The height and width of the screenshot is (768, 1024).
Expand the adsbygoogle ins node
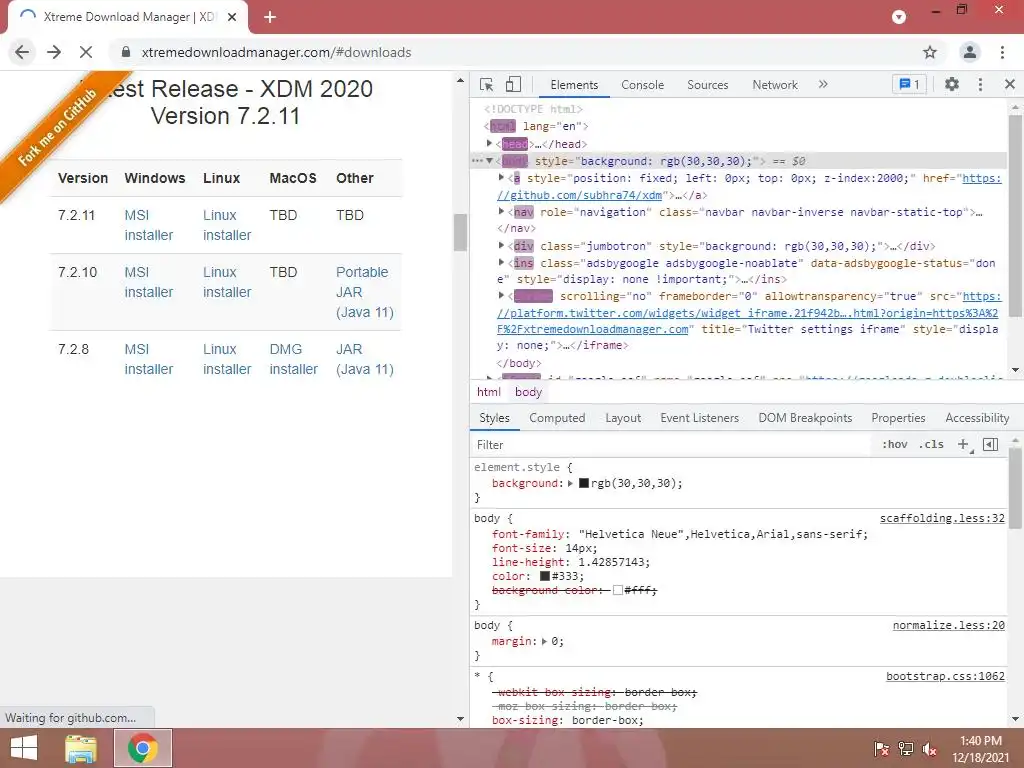pos(502,263)
